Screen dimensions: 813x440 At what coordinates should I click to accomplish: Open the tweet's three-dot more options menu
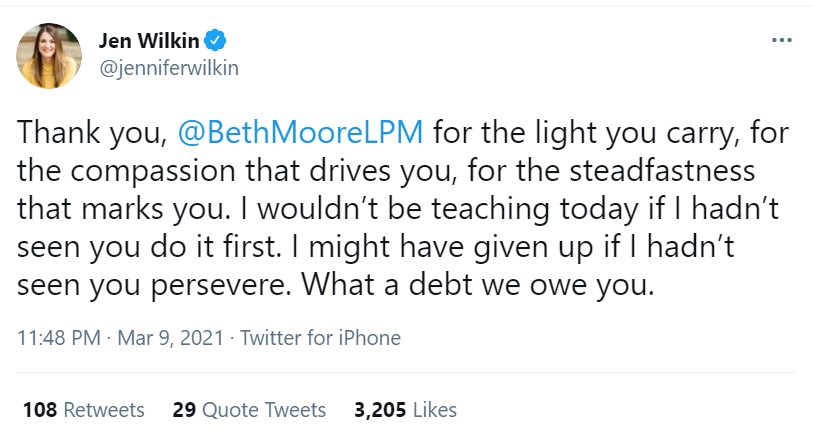[782, 41]
